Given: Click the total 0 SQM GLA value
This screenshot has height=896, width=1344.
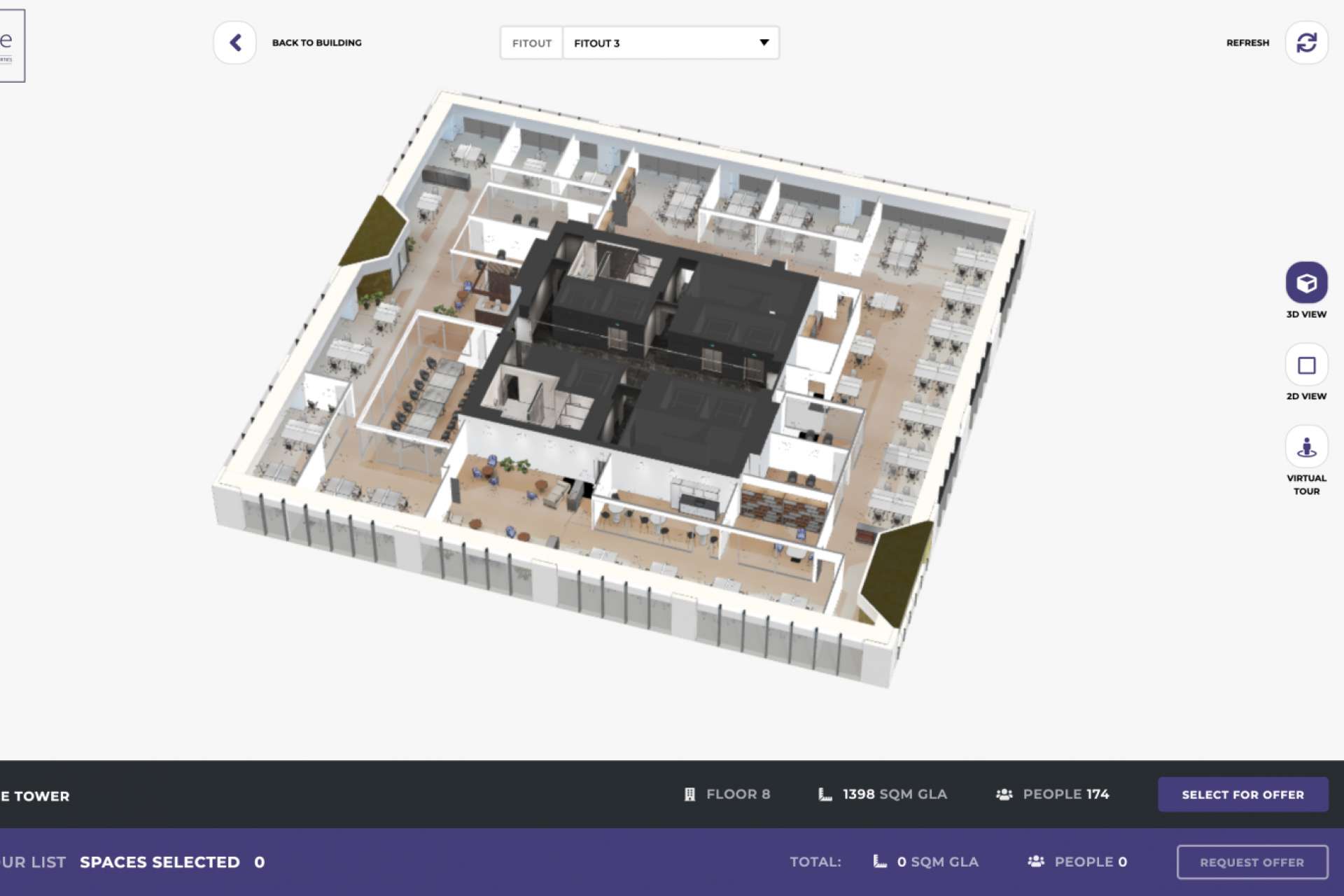Looking at the screenshot, I should pyautogui.click(x=937, y=862).
